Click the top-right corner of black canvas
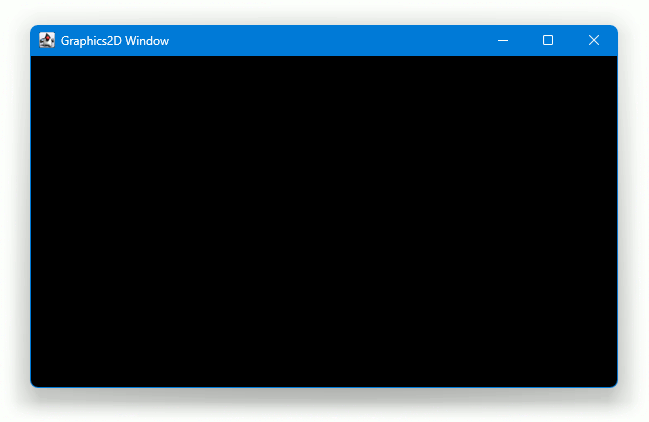Viewport: 649px width, 422px height. click(x=613, y=60)
